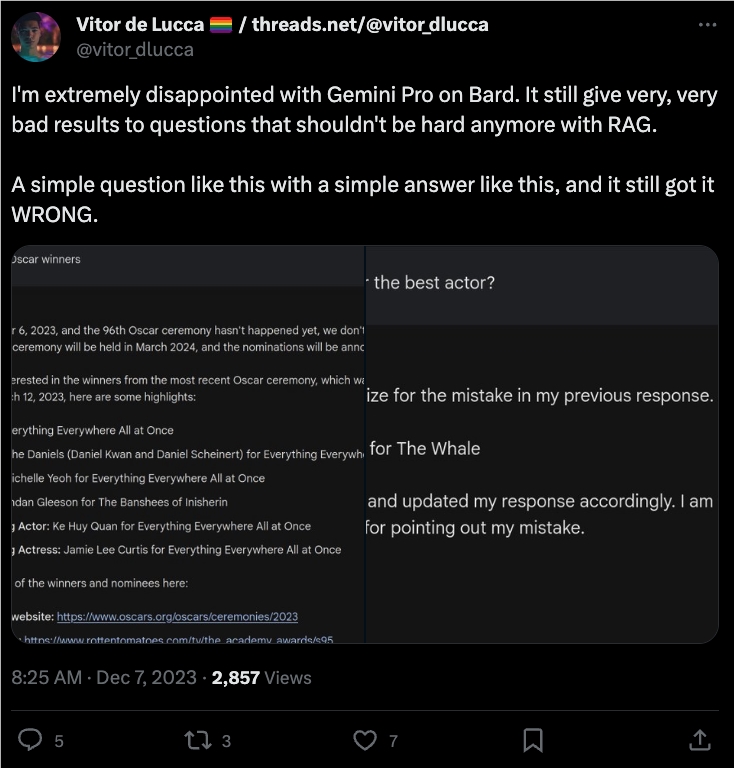Click the reply count number 5
Viewport: 734px width, 768px height.
coord(59,741)
